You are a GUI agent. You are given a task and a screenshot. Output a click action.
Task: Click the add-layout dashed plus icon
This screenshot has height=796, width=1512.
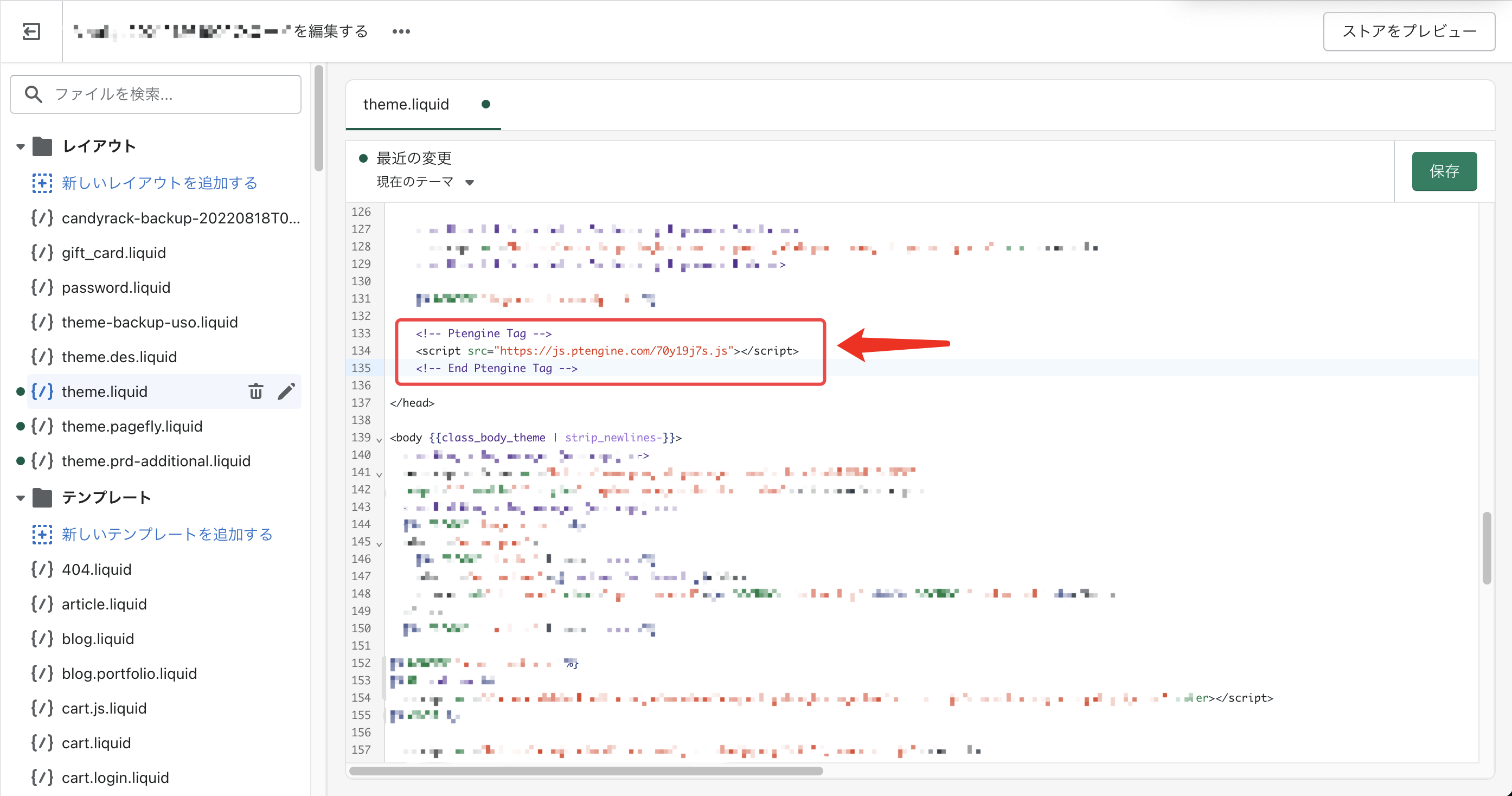pyautogui.click(x=42, y=183)
